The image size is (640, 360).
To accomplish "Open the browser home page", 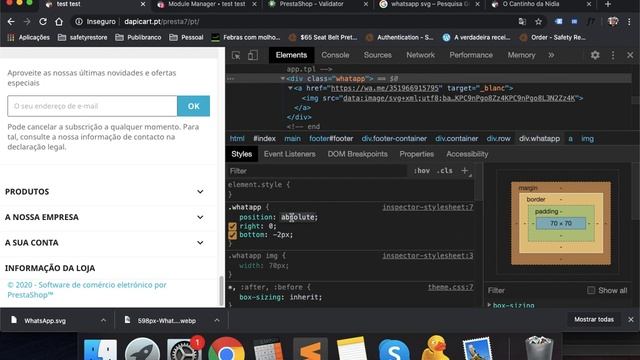I will pos(59,22).
